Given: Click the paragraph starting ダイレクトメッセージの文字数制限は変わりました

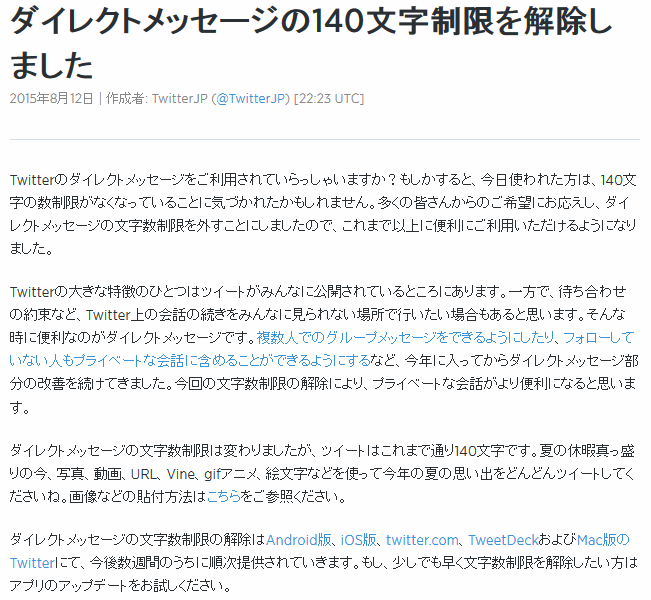Looking at the screenshot, I should click(x=322, y=473).
